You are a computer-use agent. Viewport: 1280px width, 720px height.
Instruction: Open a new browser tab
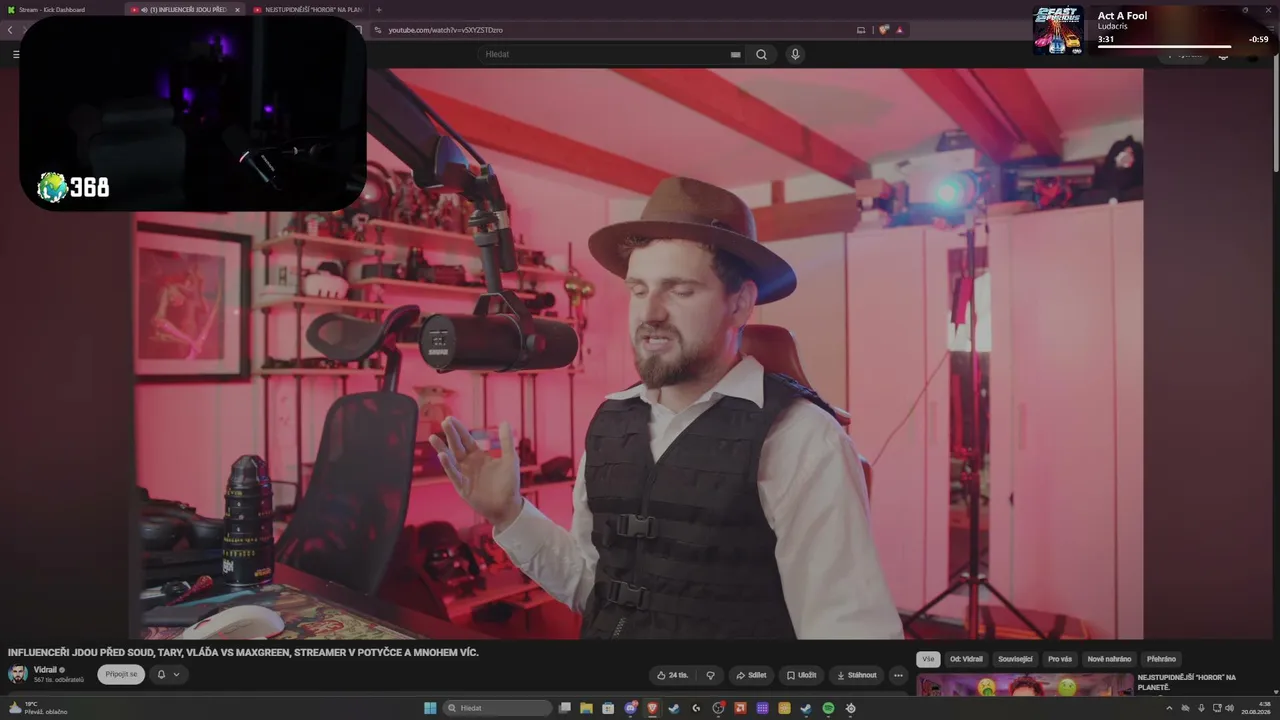click(378, 10)
